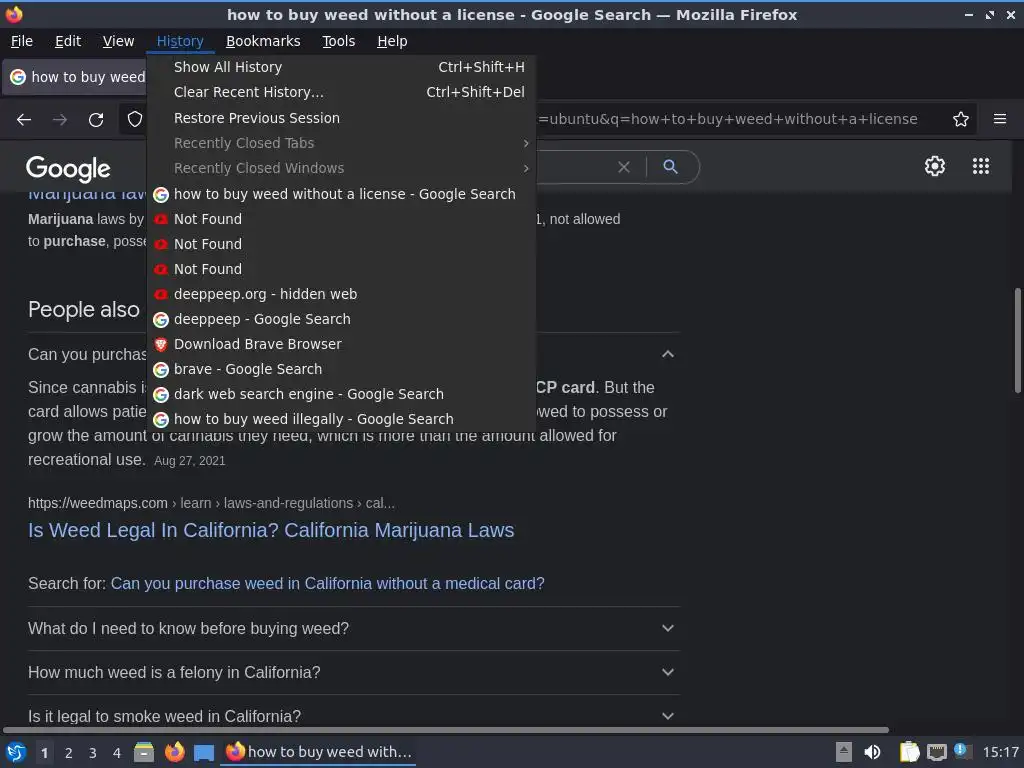The width and height of the screenshot is (1024, 768).
Task: Click the show desktop taskbar icon
Action: click(x=204, y=753)
